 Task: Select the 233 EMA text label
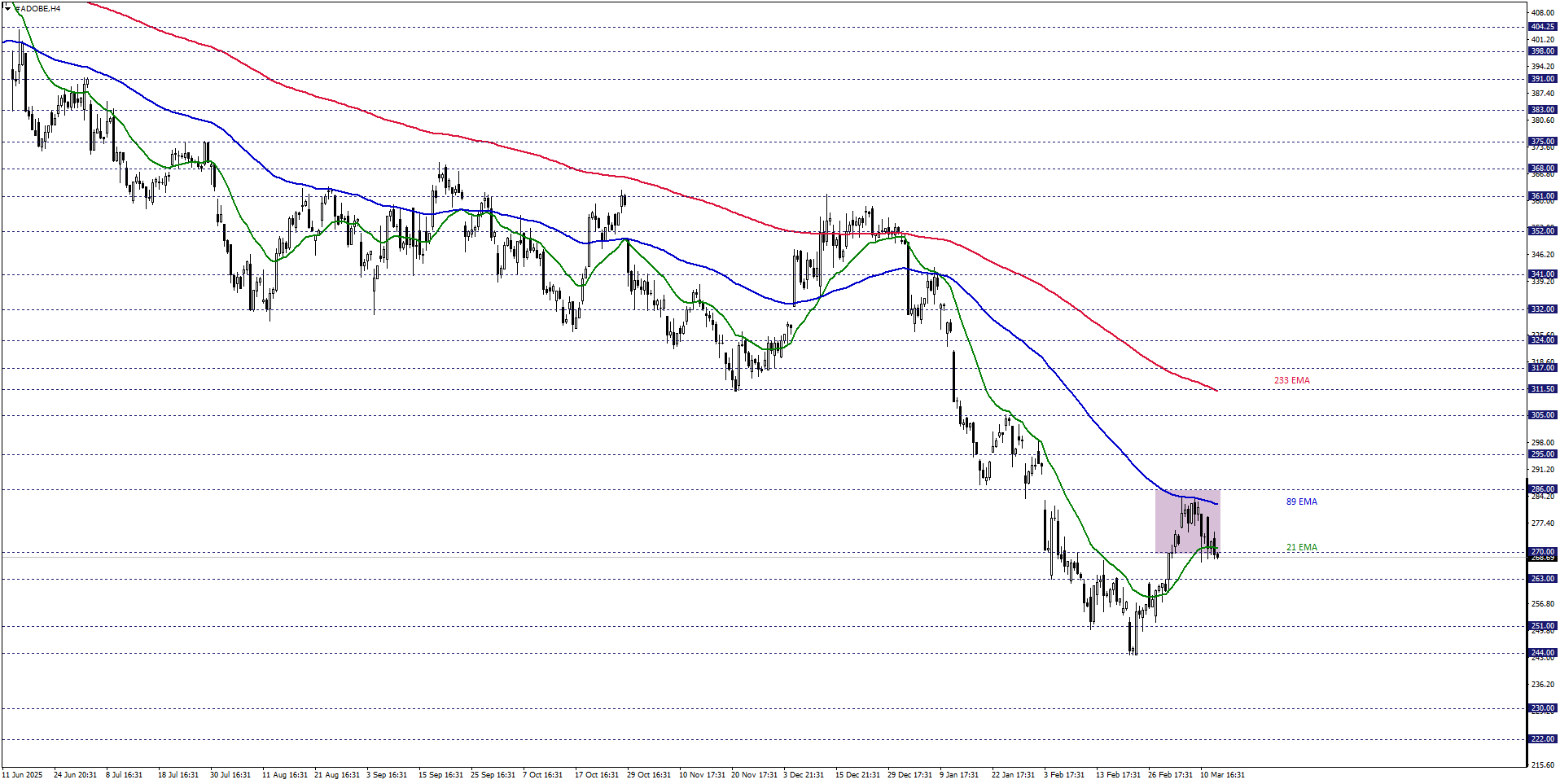pos(1291,380)
